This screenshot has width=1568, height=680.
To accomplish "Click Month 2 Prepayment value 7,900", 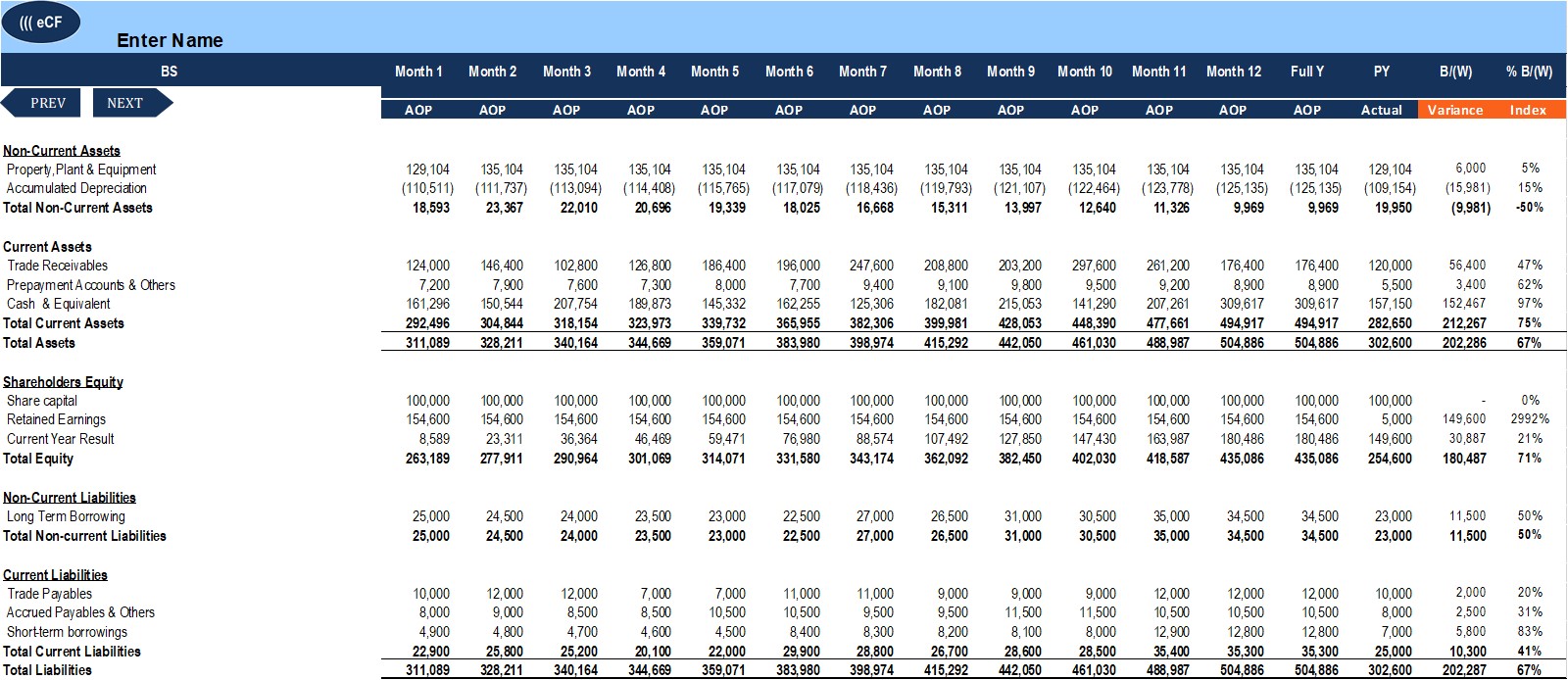I will 508,285.
